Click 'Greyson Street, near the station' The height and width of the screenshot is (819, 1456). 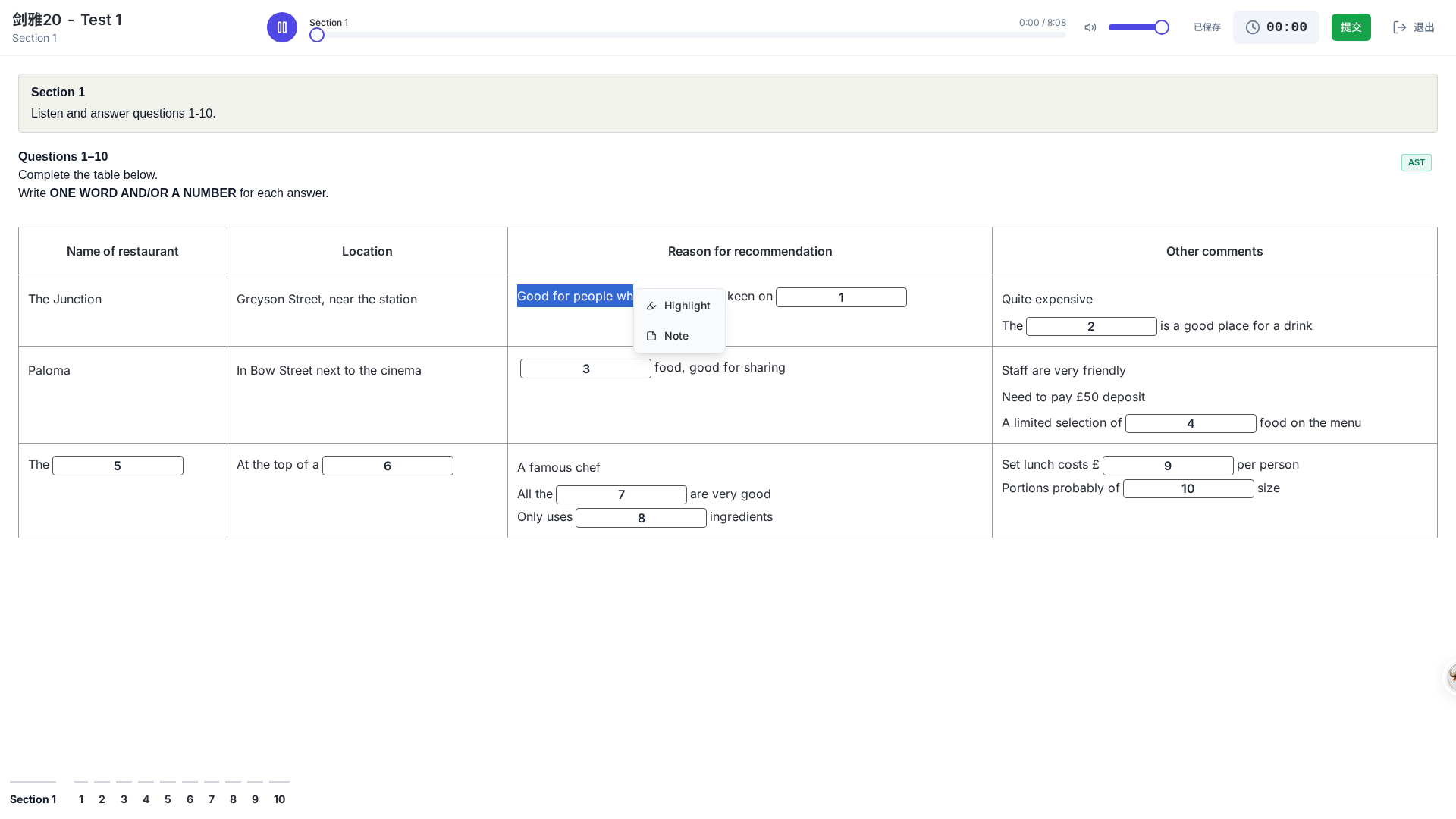click(x=327, y=299)
